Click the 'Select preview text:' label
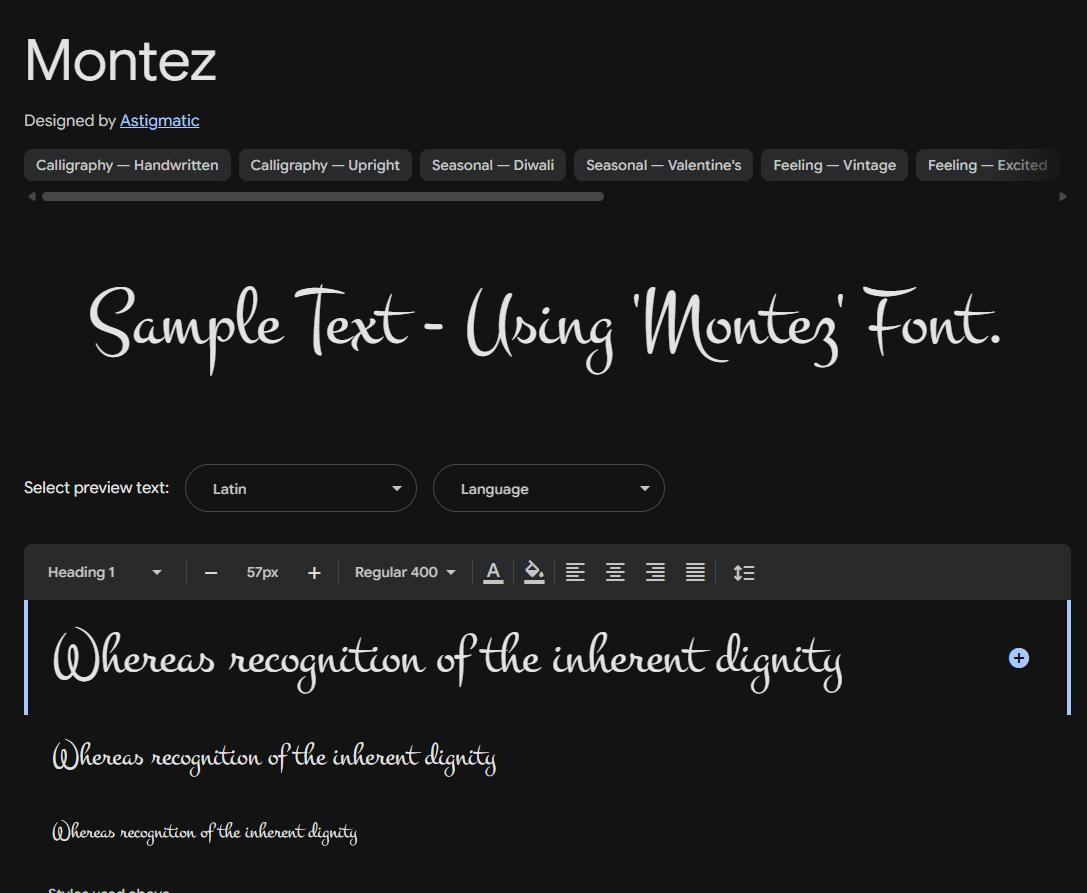This screenshot has width=1087, height=893. pyautogui.click(x=96, y=488)
